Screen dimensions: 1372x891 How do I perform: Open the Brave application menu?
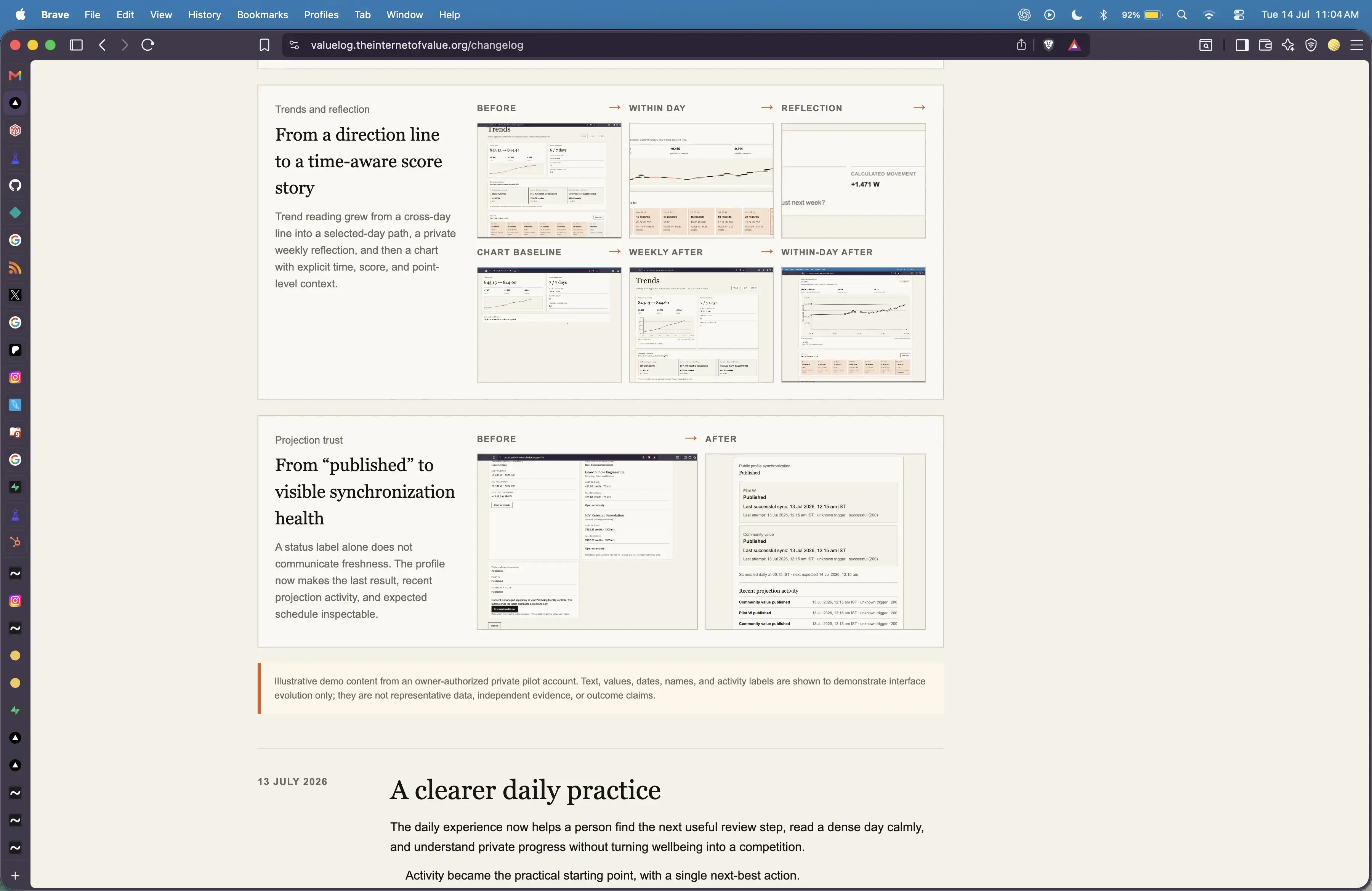(55, 15)
